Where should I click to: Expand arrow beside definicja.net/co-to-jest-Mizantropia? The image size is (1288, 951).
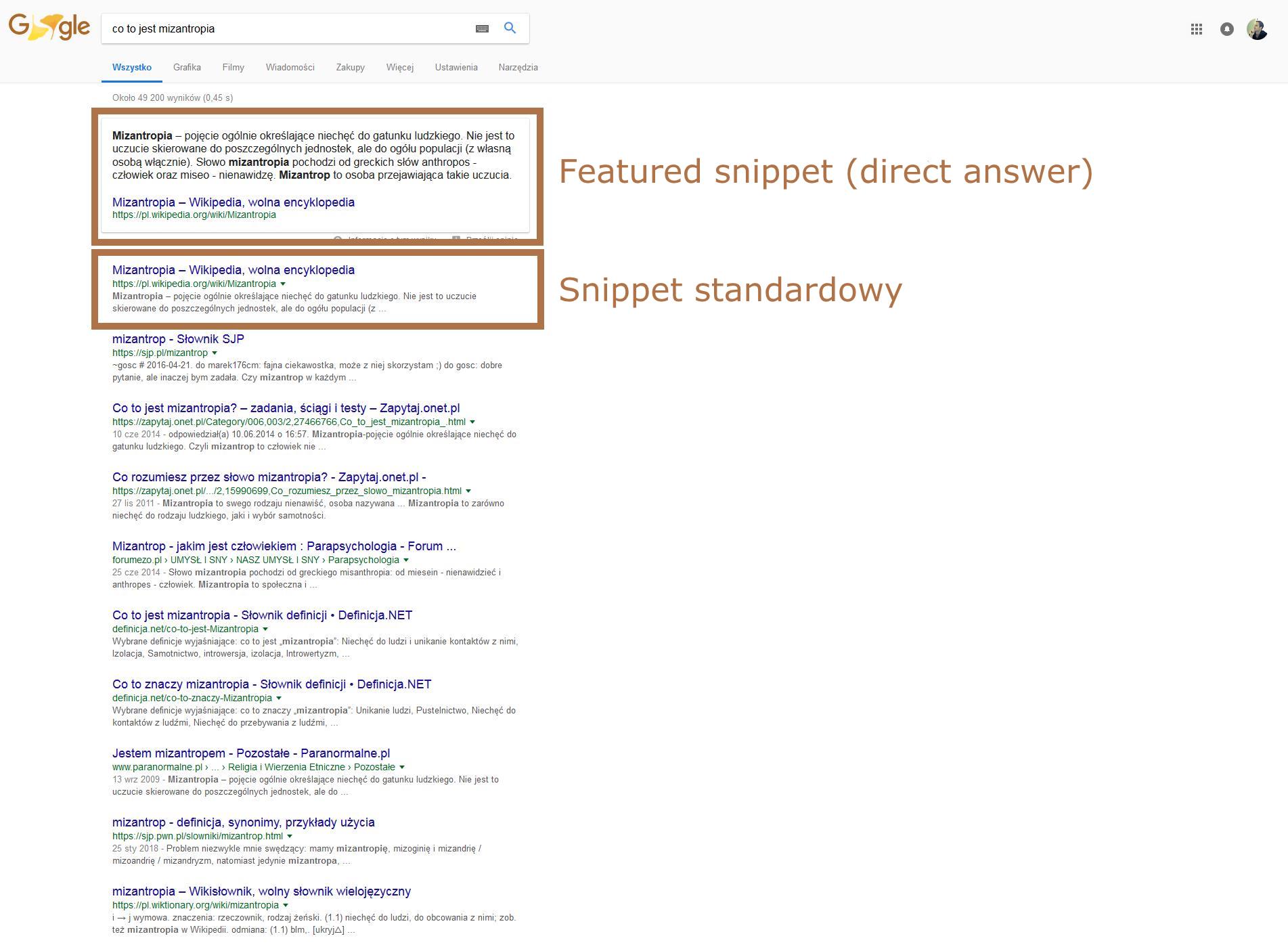click(x=265, y=629)
